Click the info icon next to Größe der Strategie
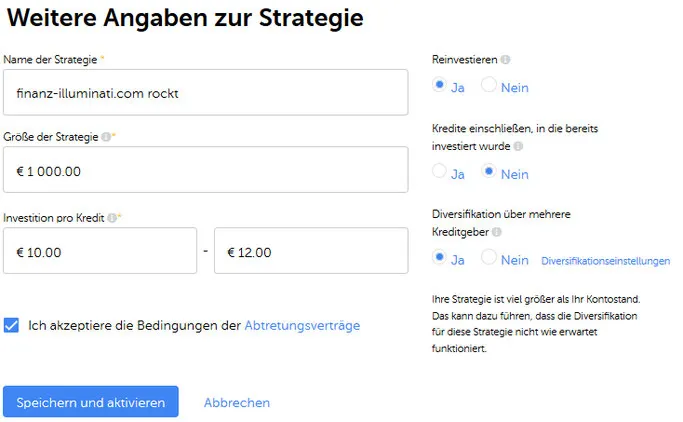This screenshot has width=683, height=422. tap(106, 137)
